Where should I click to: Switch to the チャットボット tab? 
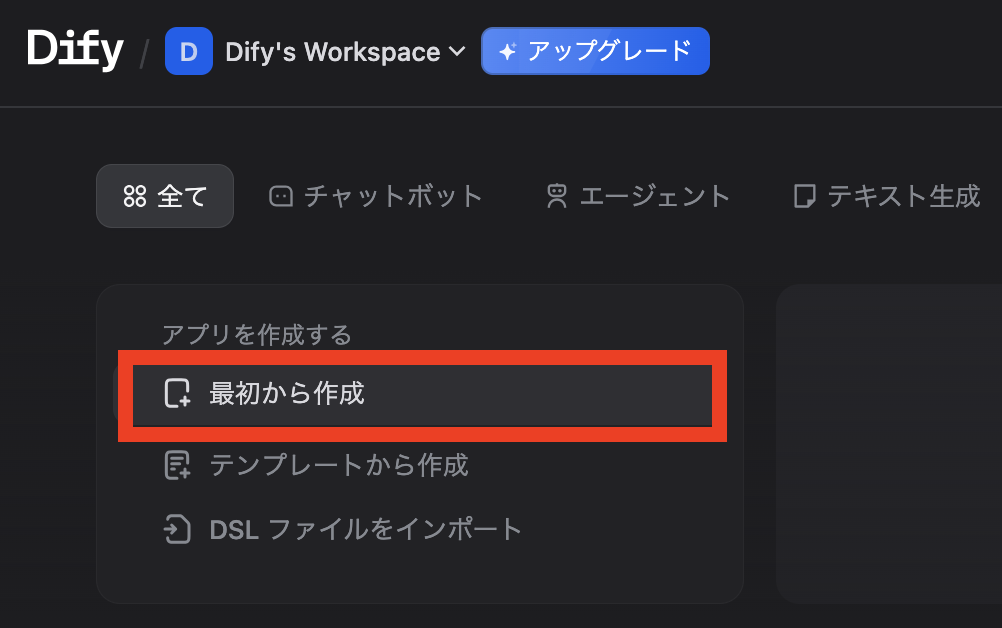coord(375,196)
